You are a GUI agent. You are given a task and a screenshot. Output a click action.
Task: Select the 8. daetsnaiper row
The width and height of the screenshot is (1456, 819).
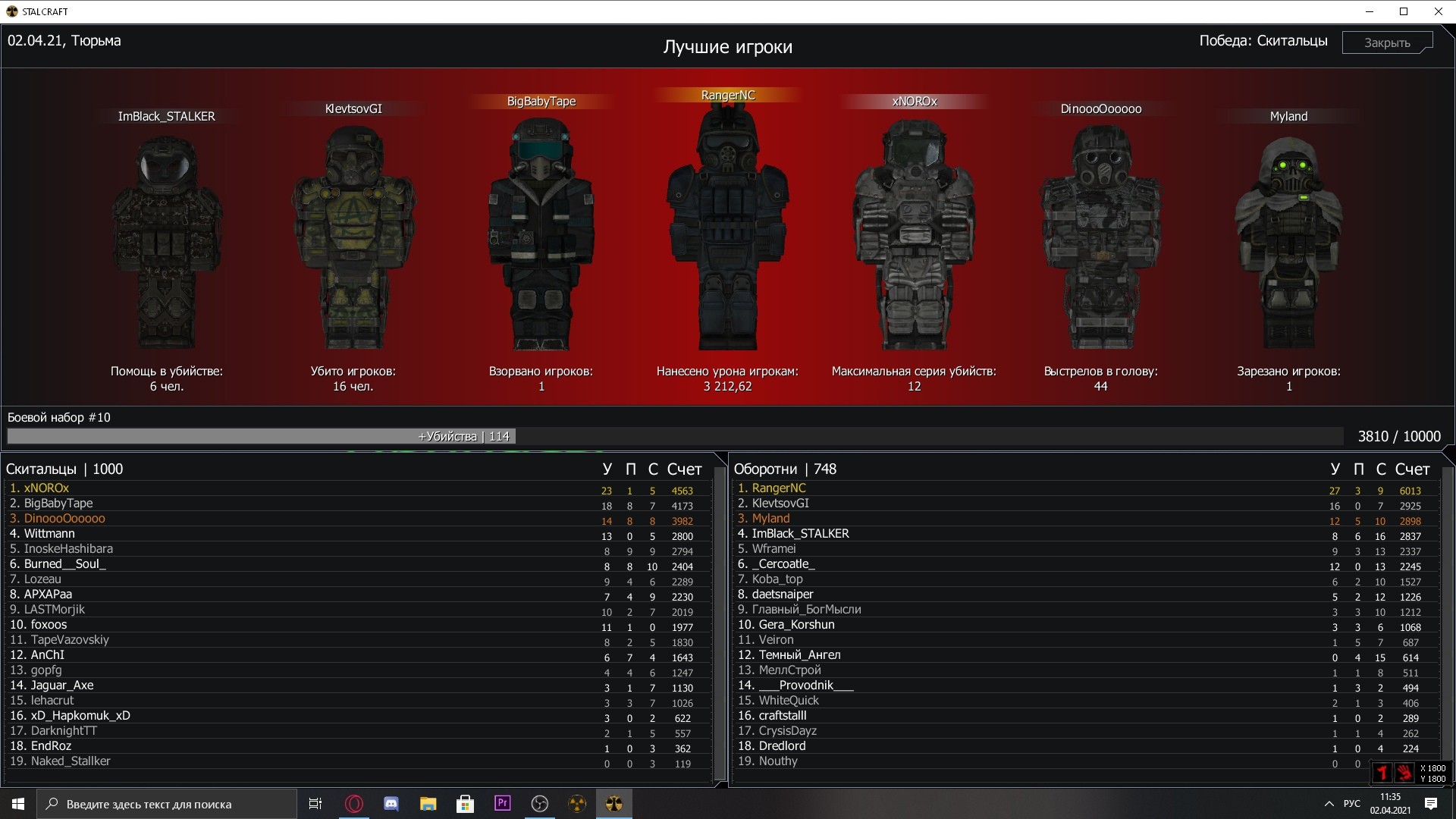1086,595
